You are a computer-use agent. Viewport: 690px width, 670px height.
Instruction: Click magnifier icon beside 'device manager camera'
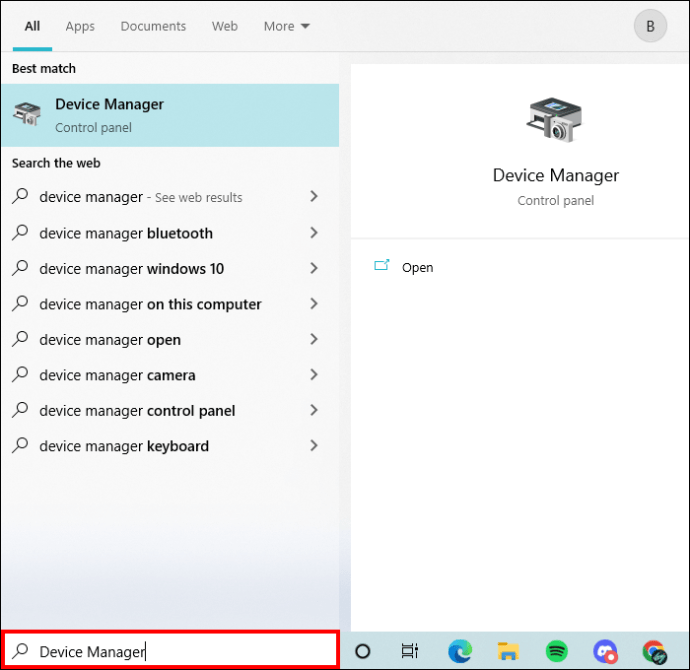(20, 374)
